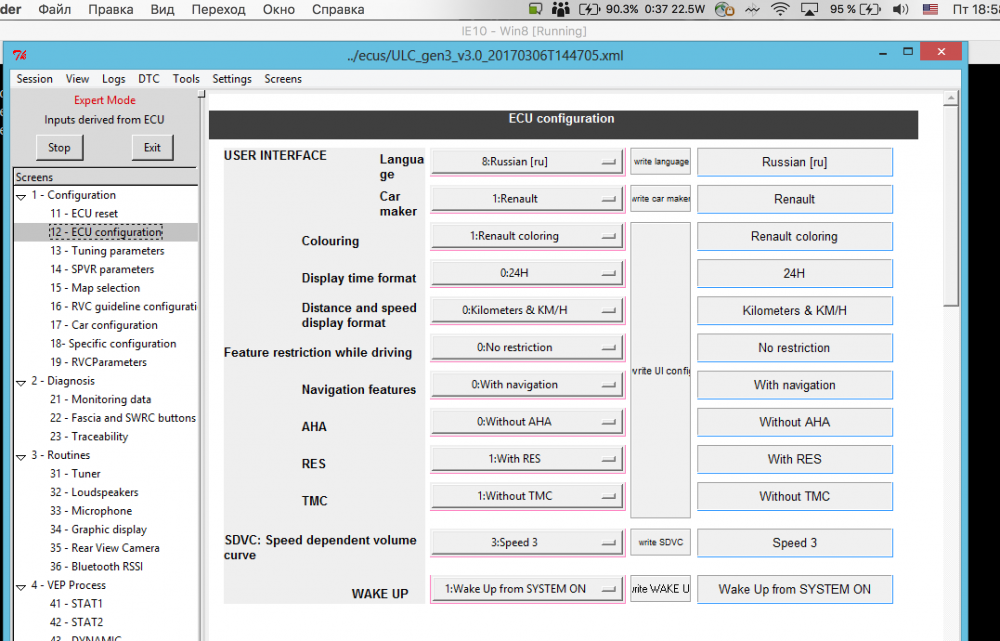The image size is (1000, 641).
Task: Open the Screens menu
Action: coord(283,78)
